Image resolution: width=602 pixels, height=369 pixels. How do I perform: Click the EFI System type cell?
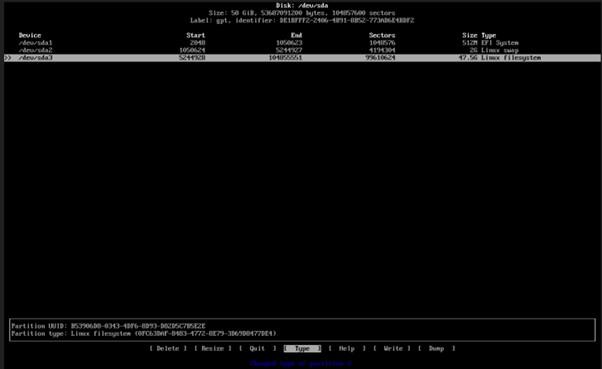pos(500,43)
